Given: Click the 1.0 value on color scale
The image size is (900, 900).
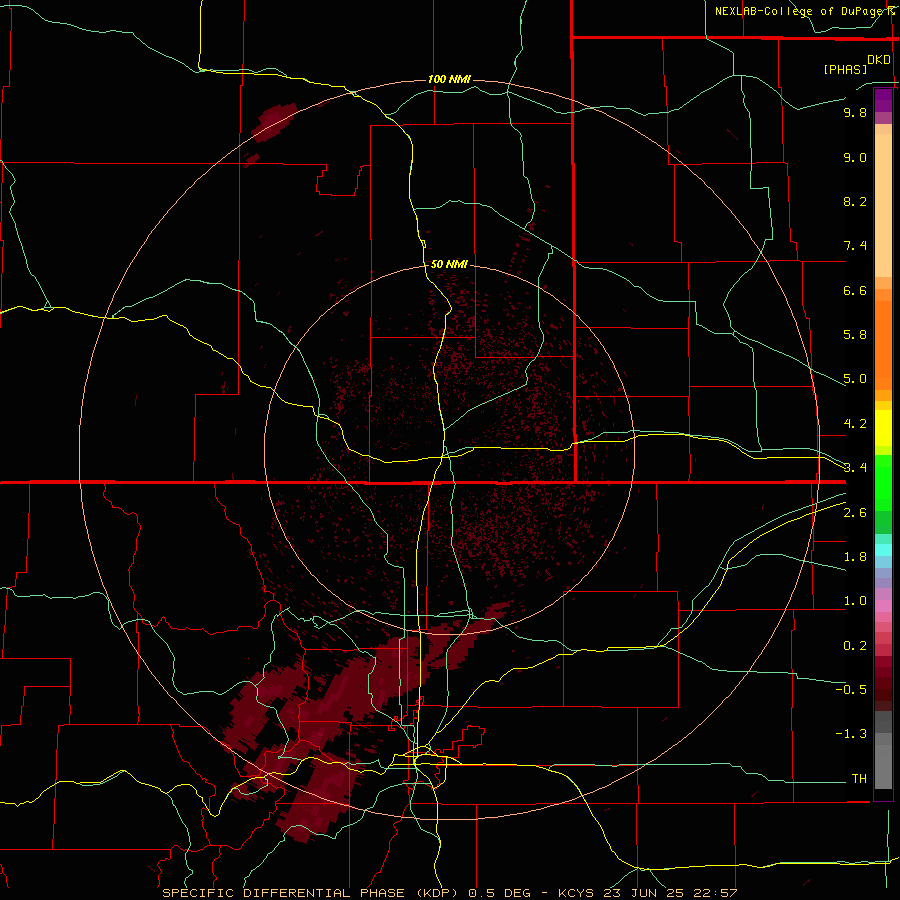Looking at the screenshot, I should pos(855,601).
